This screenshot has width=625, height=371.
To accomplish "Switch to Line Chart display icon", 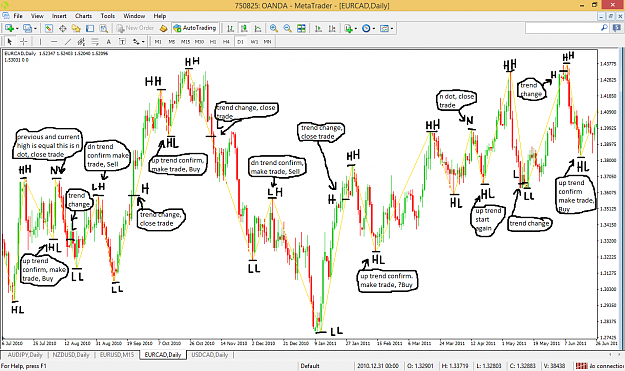I will (x=258, y=28).
